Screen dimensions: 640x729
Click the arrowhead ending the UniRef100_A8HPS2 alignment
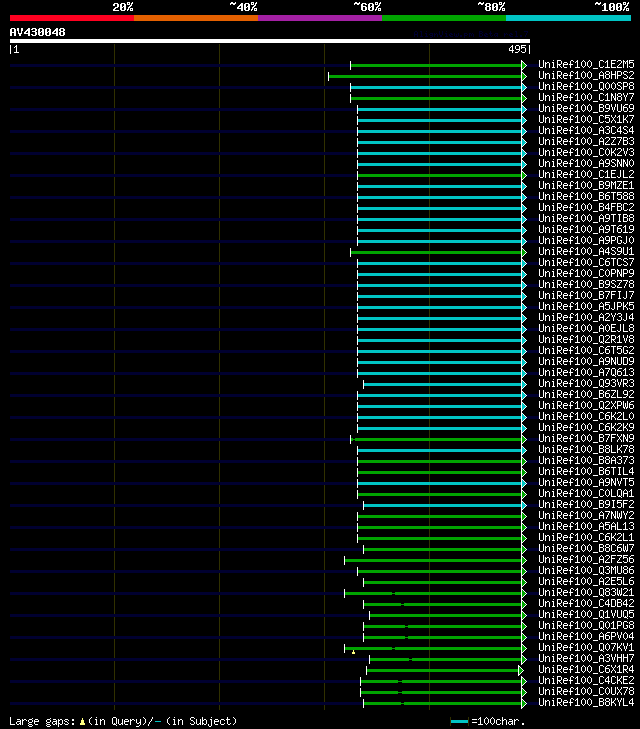(524, 76)
